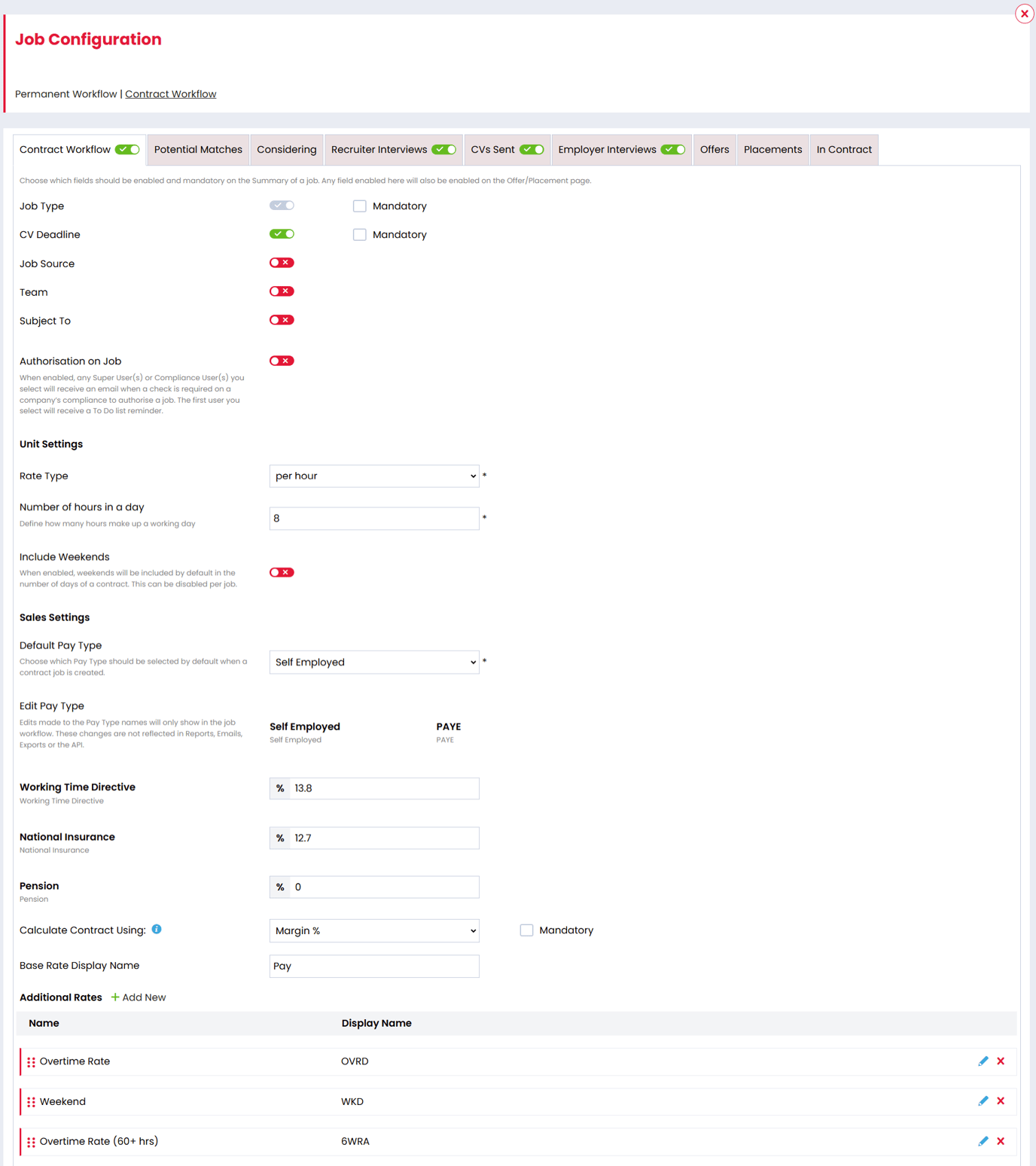Image resolution: width=1036 pixels, height=1166 pixels.
Task: Disable the CV Deadline toggle
Action: (x=282, y=233)
